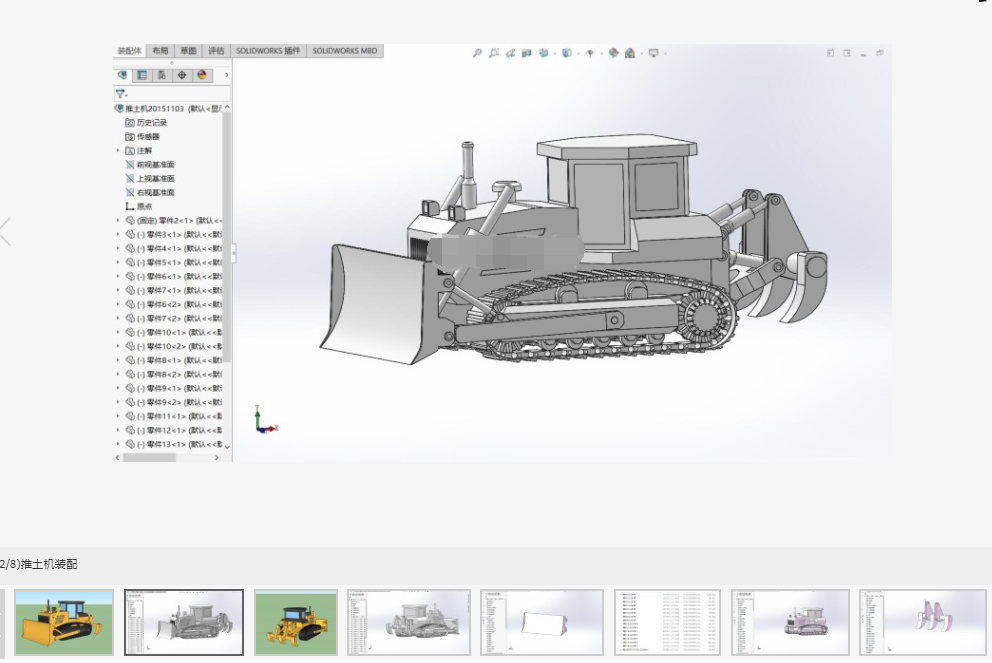The height and width of the screenshot is (663, 992).
Task: Switch to the 装配体 ribbon tab
Action: click(x=130, y=51)
